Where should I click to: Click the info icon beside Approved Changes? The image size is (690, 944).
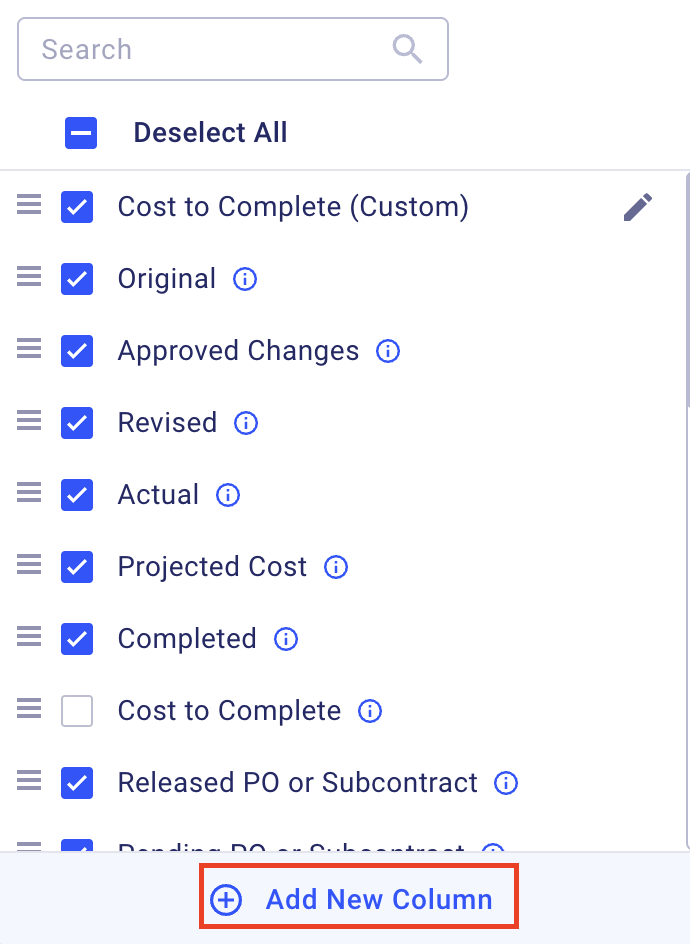tap(387, 351)
